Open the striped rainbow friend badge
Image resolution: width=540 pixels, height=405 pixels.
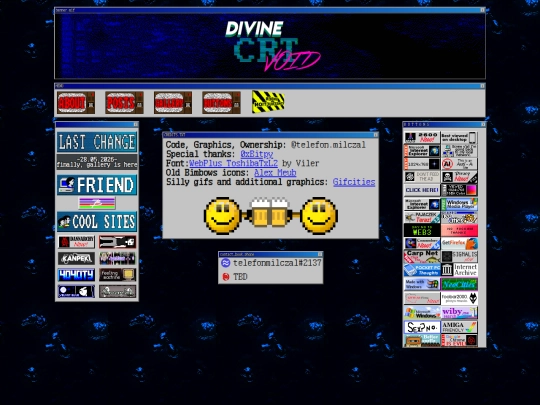click(97, 203)
